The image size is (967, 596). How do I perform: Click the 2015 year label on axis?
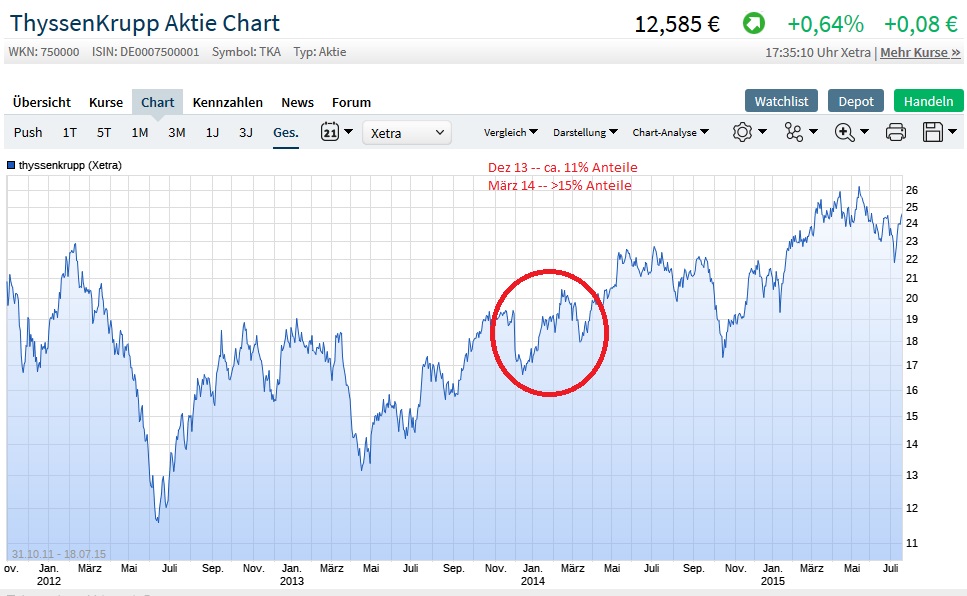772,581
